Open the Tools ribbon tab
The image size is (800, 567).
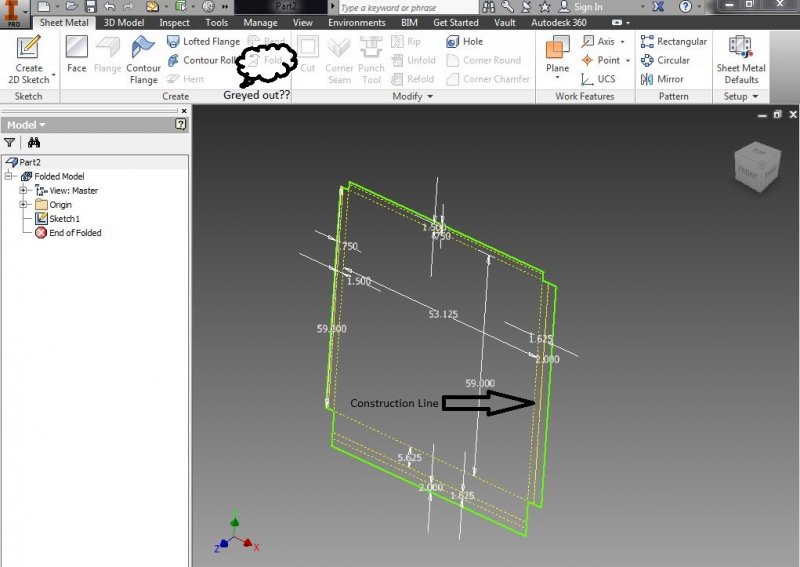point(217,22)
